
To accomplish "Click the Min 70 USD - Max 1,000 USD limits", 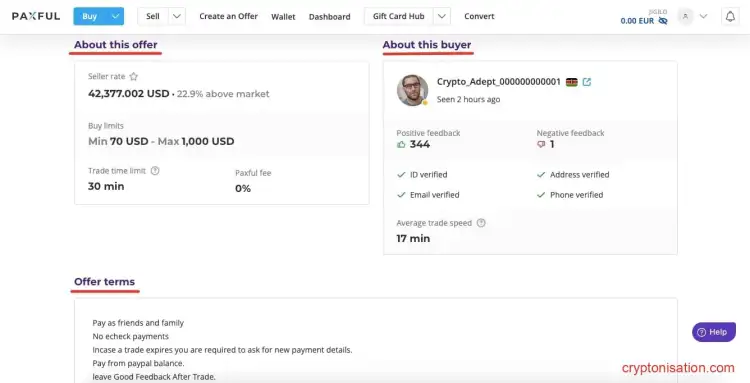I will (161, 142).
